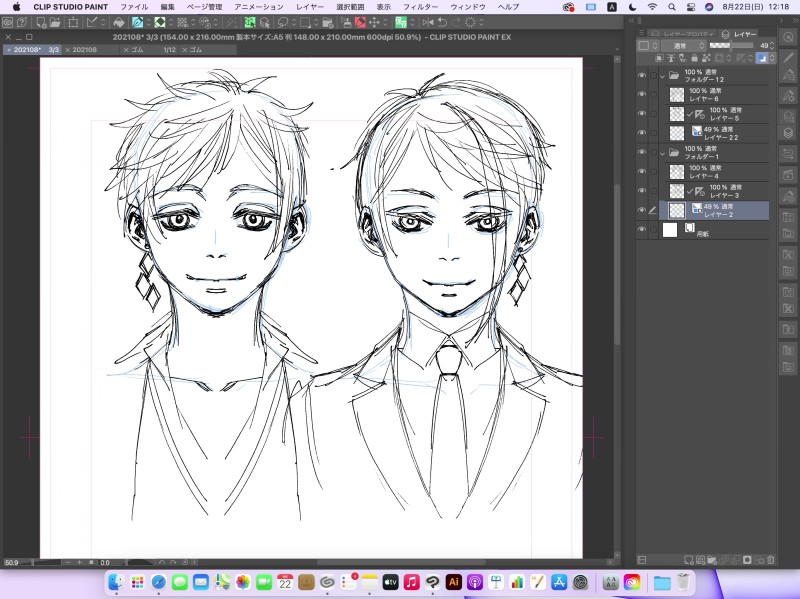Open the dropdown arrows beside the lasso selection icon
800x599 pixels.
[293, 22]
